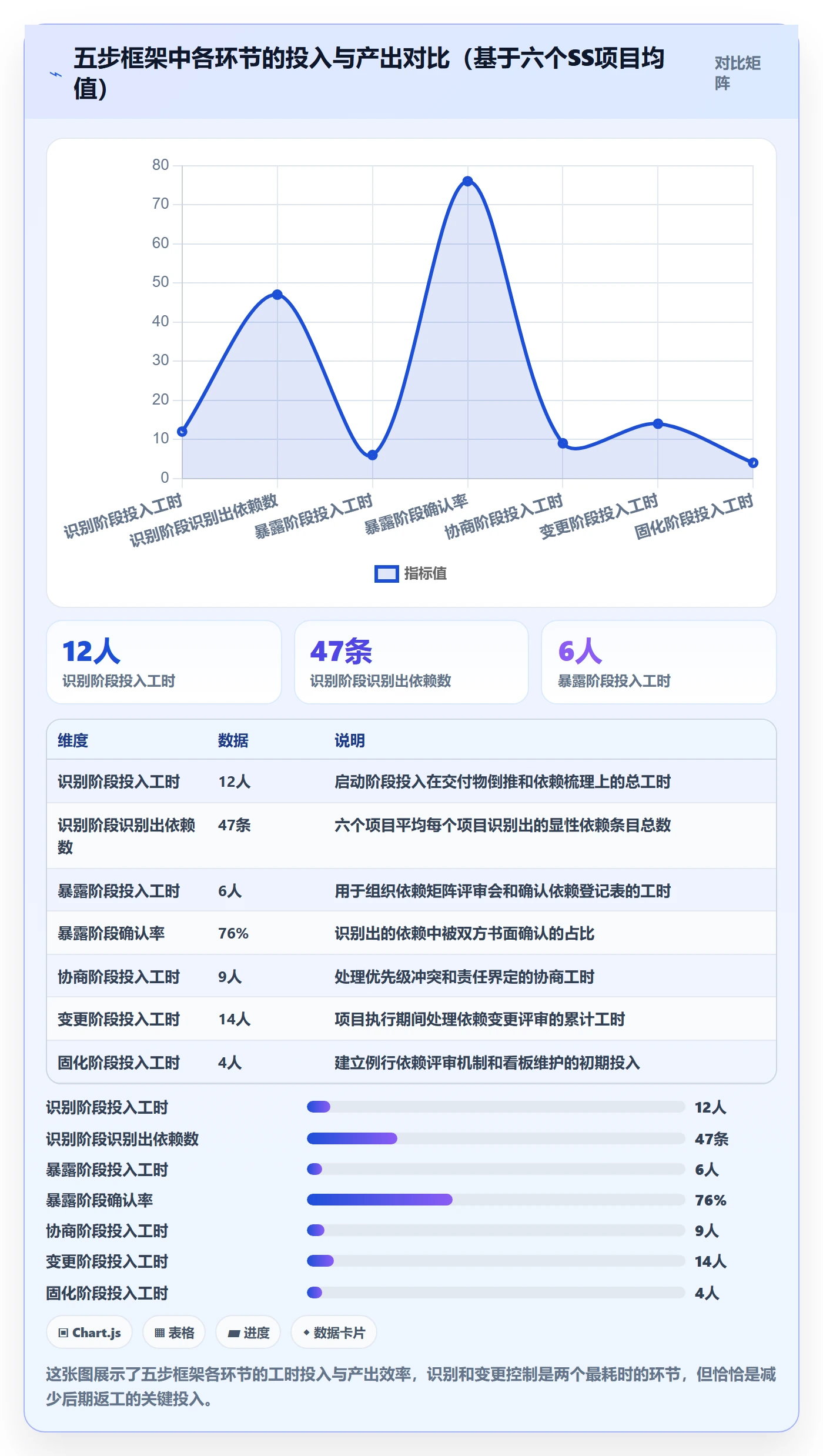Click the 14人 progress bar

tap(496, 1261)
